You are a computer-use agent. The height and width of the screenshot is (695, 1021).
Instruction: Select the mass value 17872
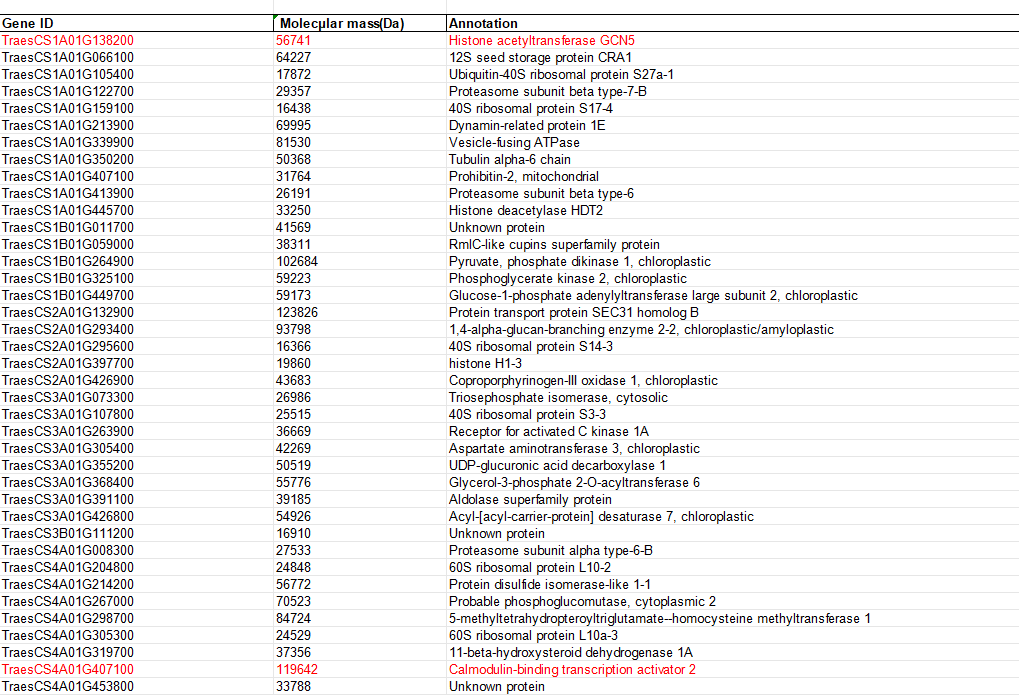[294, 74]
